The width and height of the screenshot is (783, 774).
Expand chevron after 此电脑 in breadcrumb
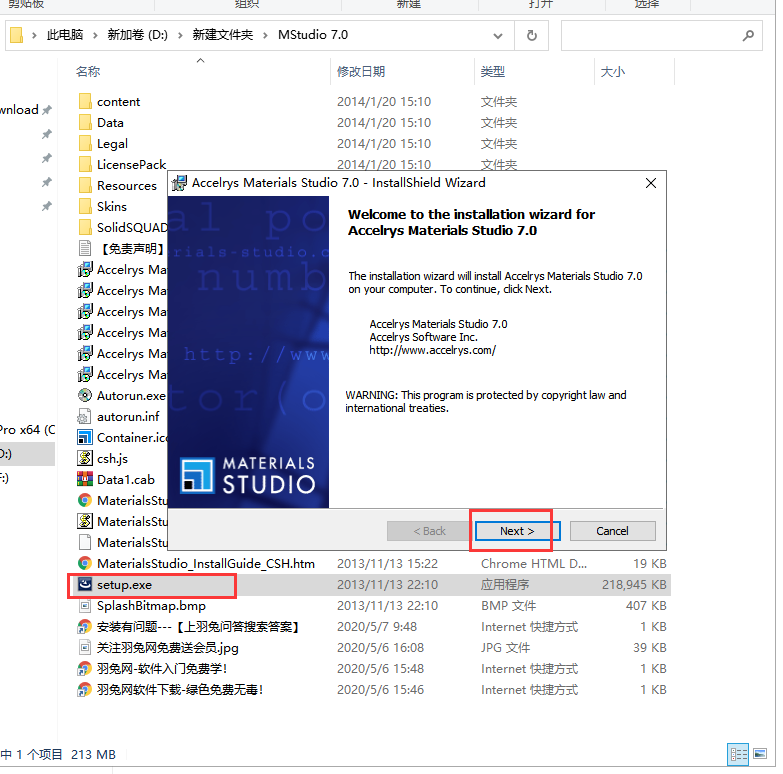[95, 35]
